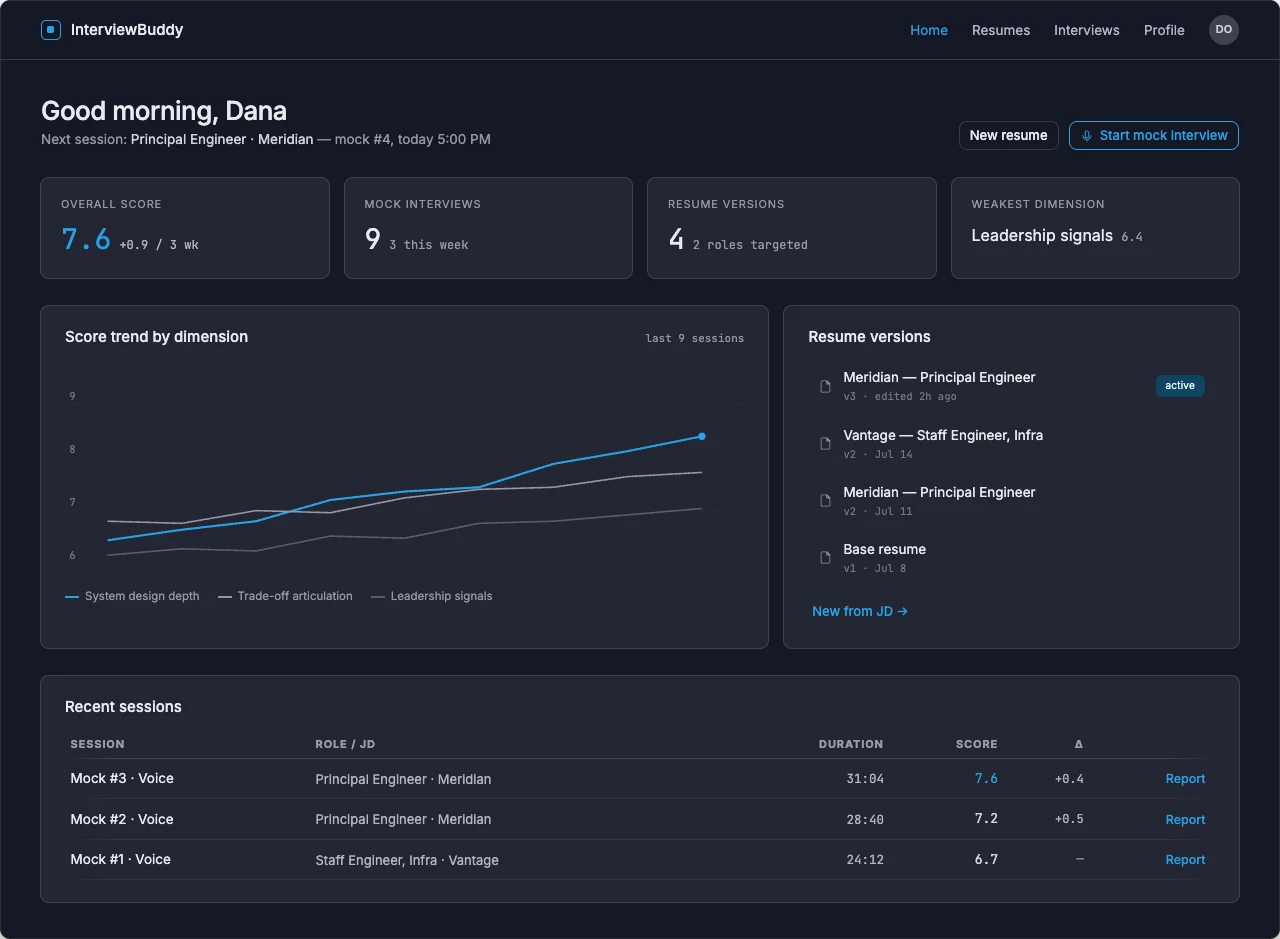Open the Resumes nav item
The height and width of the screenshot is (939, 1280).
pos(1001,30)
